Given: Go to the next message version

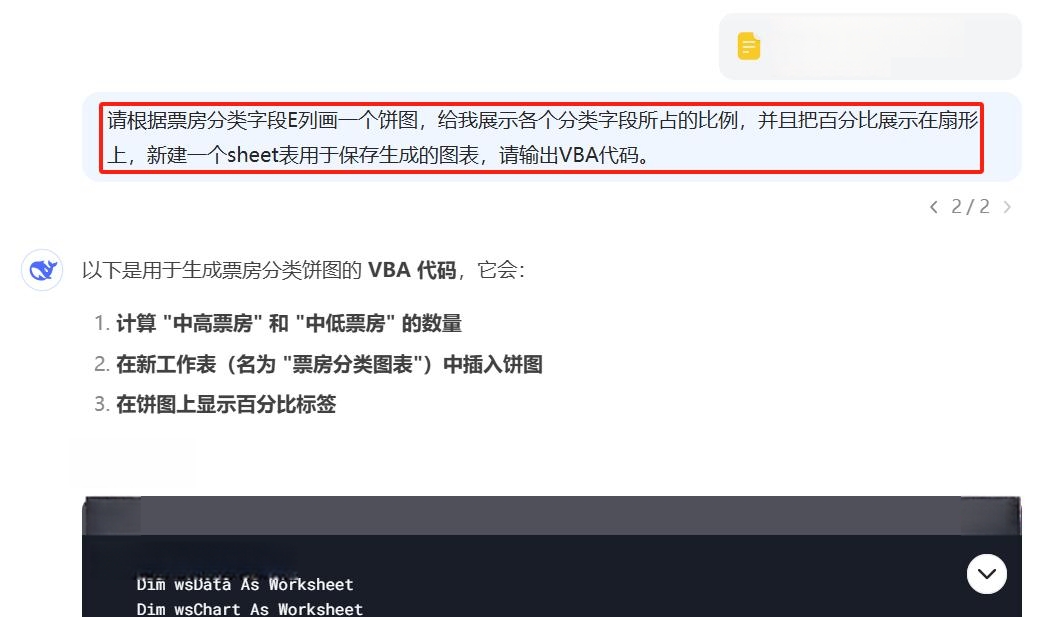Looking at the screenshot, I should click(1007, 207).
